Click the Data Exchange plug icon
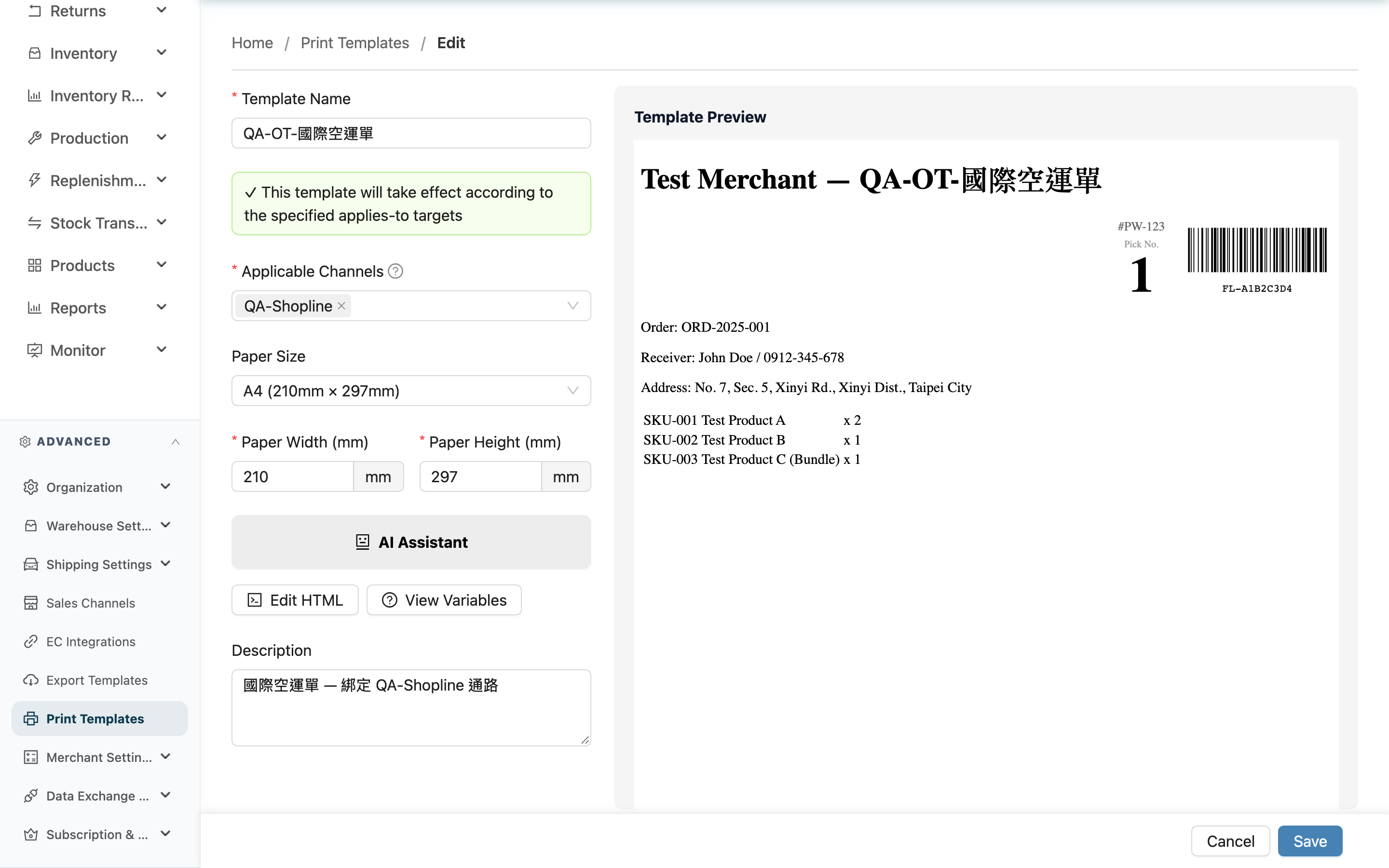Image resolution: width=1389 pixels, height=868 pixels. [x=31, y=796]
